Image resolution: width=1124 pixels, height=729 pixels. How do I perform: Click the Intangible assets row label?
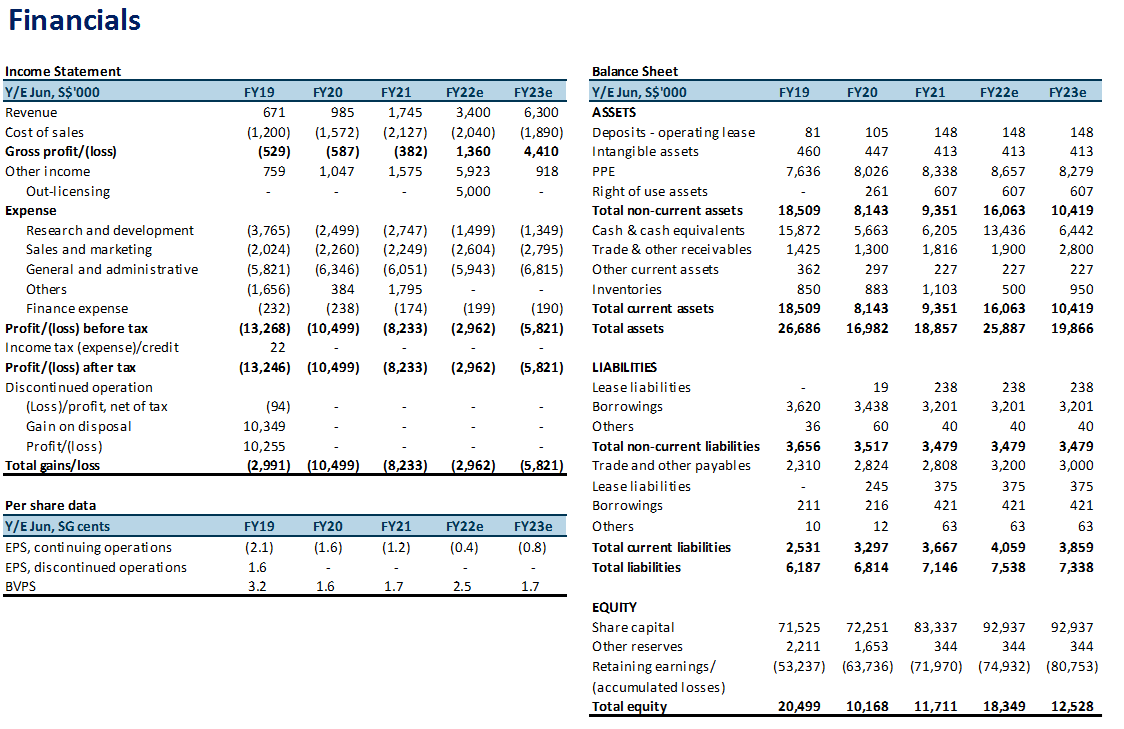645,152
